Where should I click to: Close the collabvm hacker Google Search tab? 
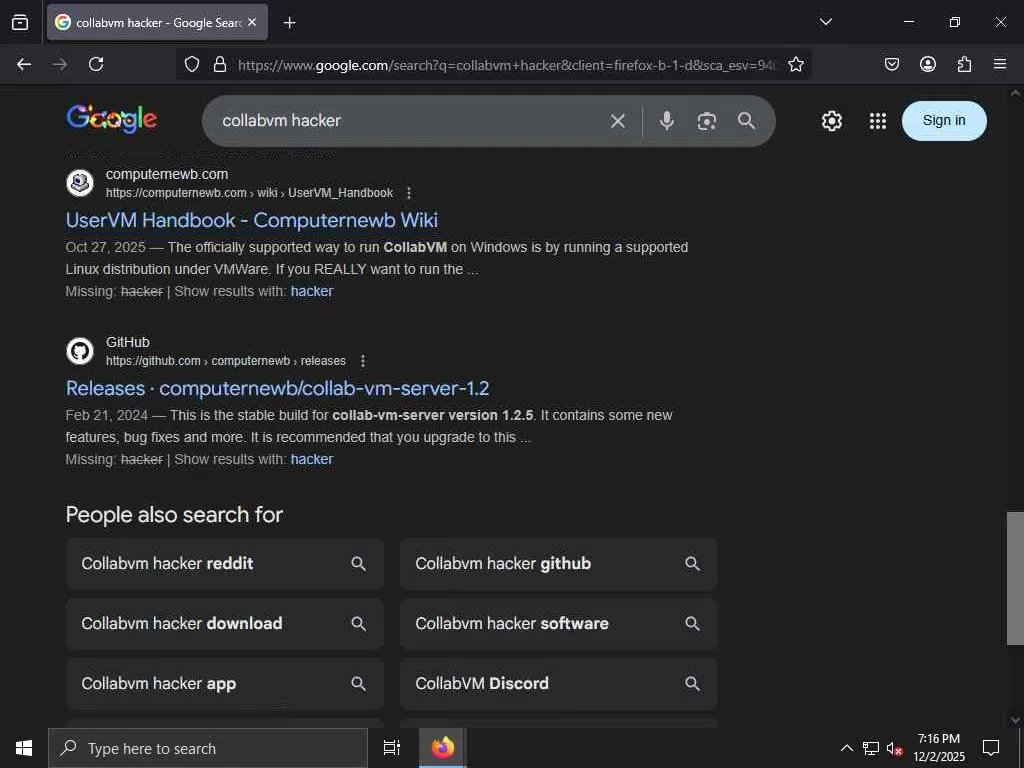[x=252, y=22]
